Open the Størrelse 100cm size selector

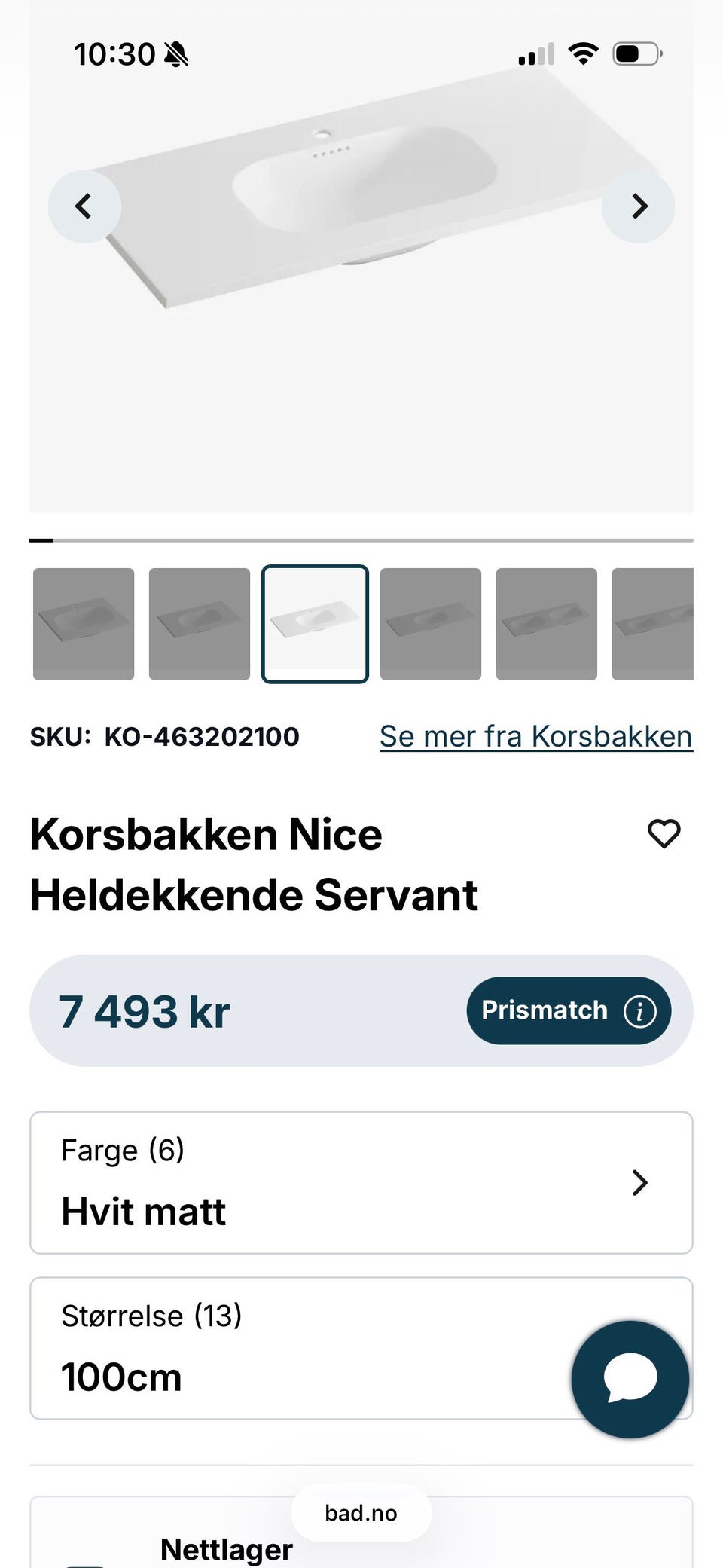click(361, 1348)
